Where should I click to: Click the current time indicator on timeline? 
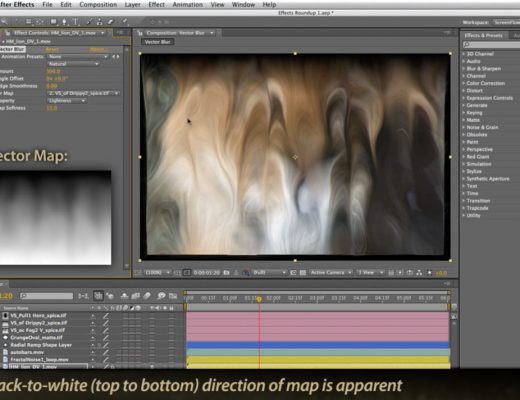tap(259, 299)
